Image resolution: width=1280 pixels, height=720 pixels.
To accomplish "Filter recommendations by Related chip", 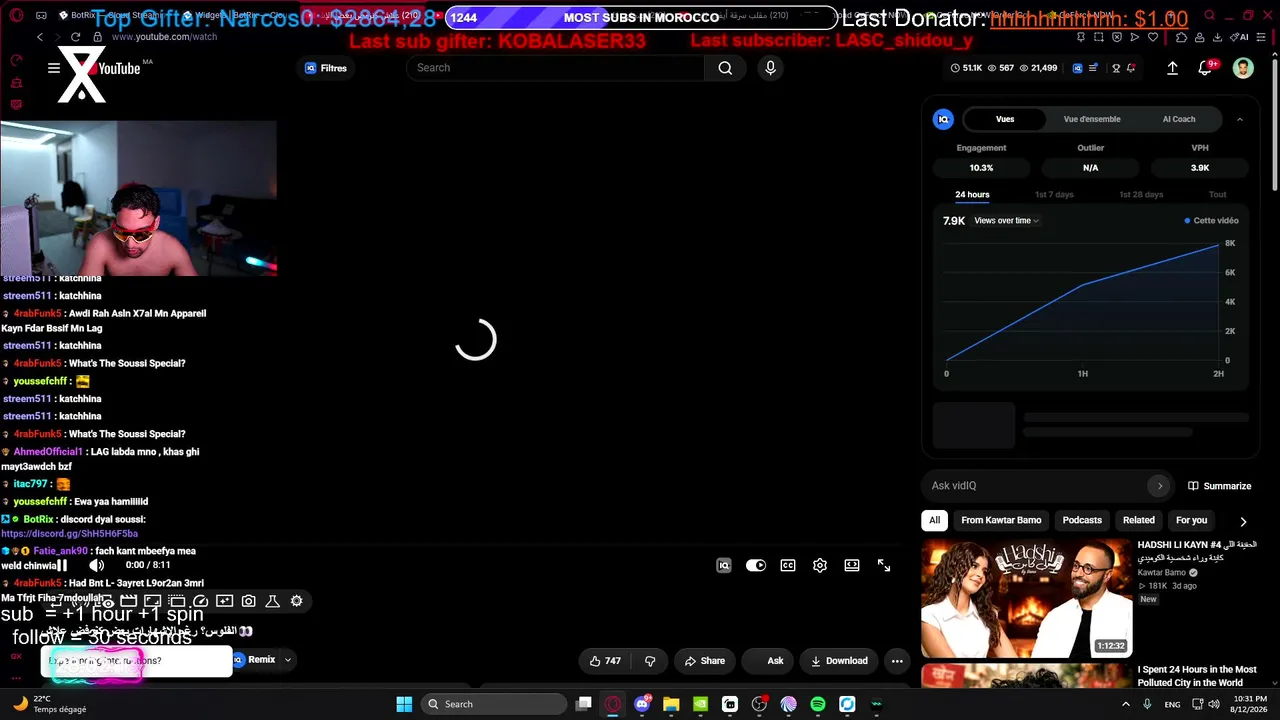I will click(x=1138, y=520).
